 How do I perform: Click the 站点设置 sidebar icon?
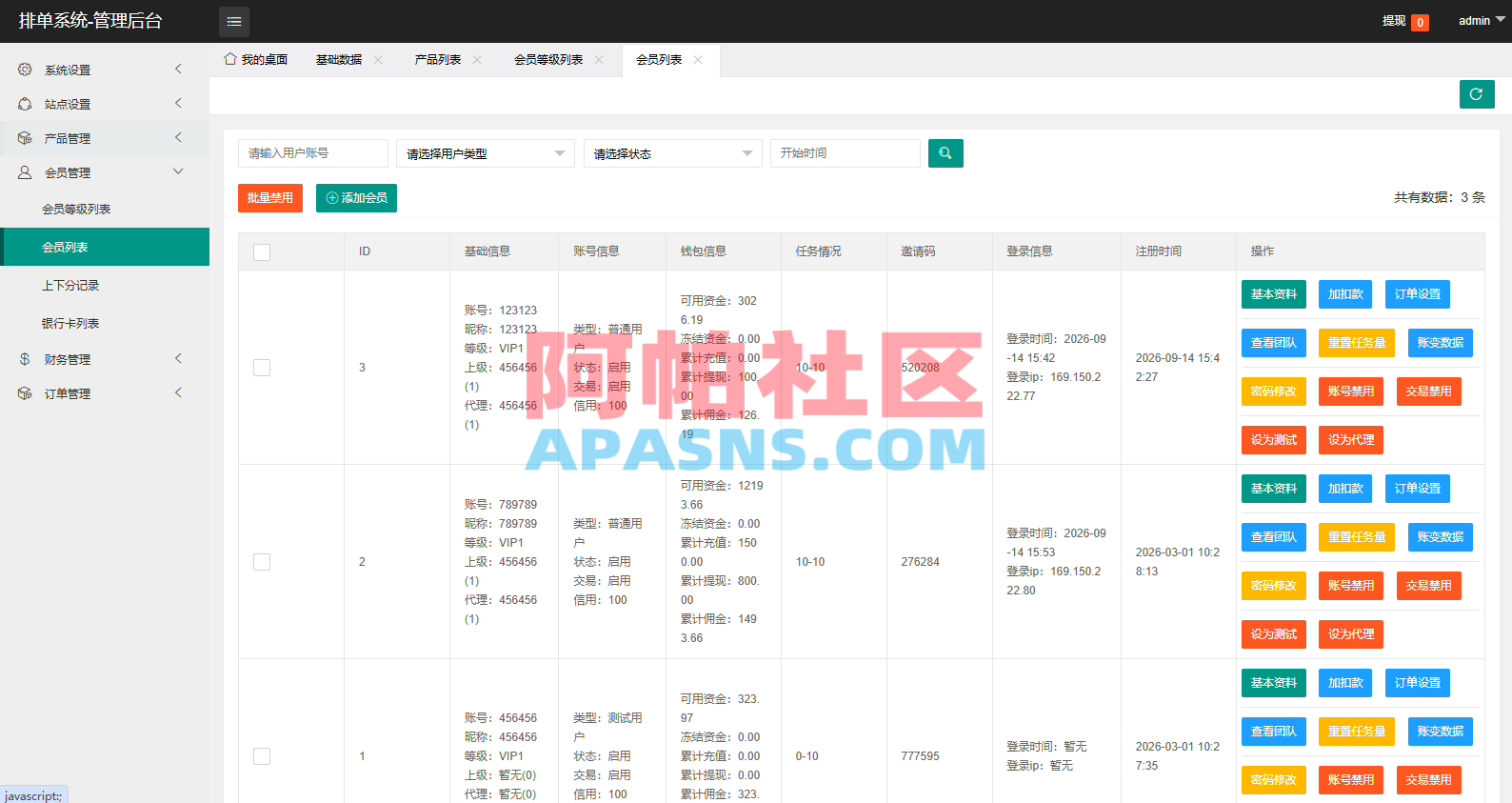25,104
